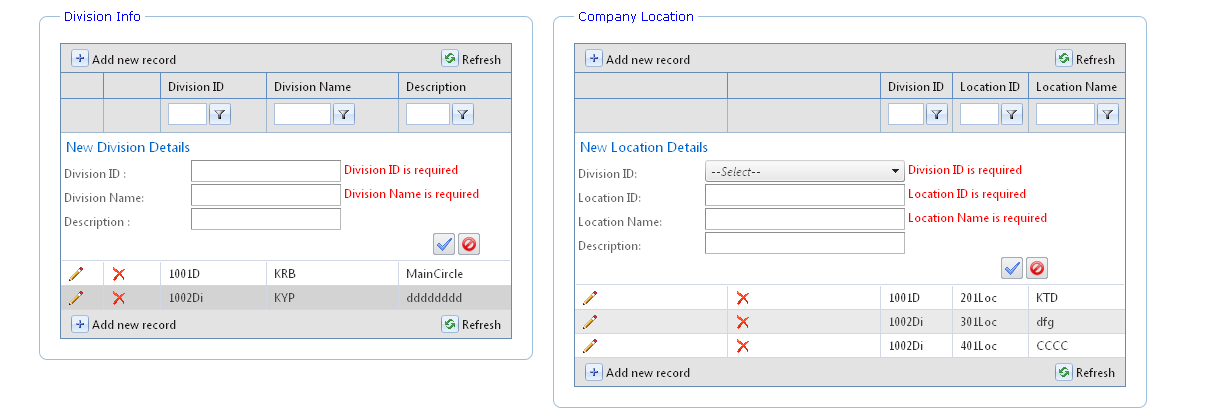Open Division ID select dropdown
The width and height of the screenshot is (1205, 418).
pyautogui.click(x=804, y=172)
